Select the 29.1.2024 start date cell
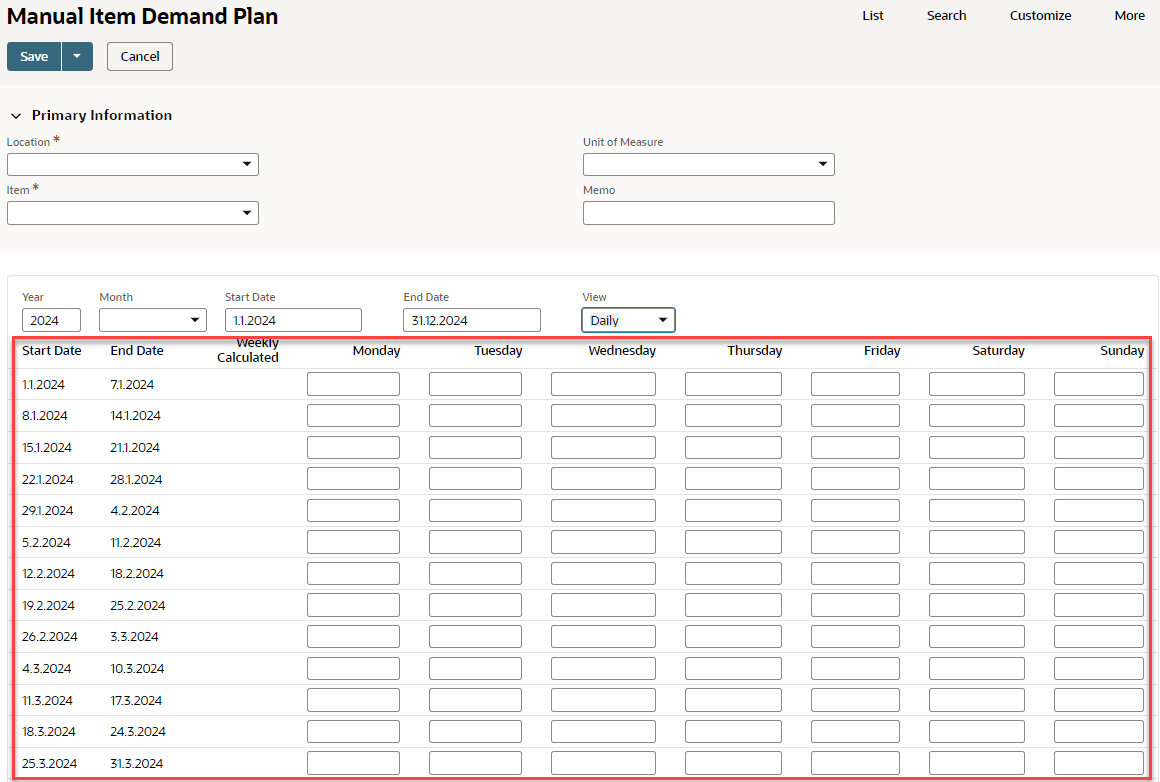The height and width of the screenshot is (782, 1160). (47, 510)
